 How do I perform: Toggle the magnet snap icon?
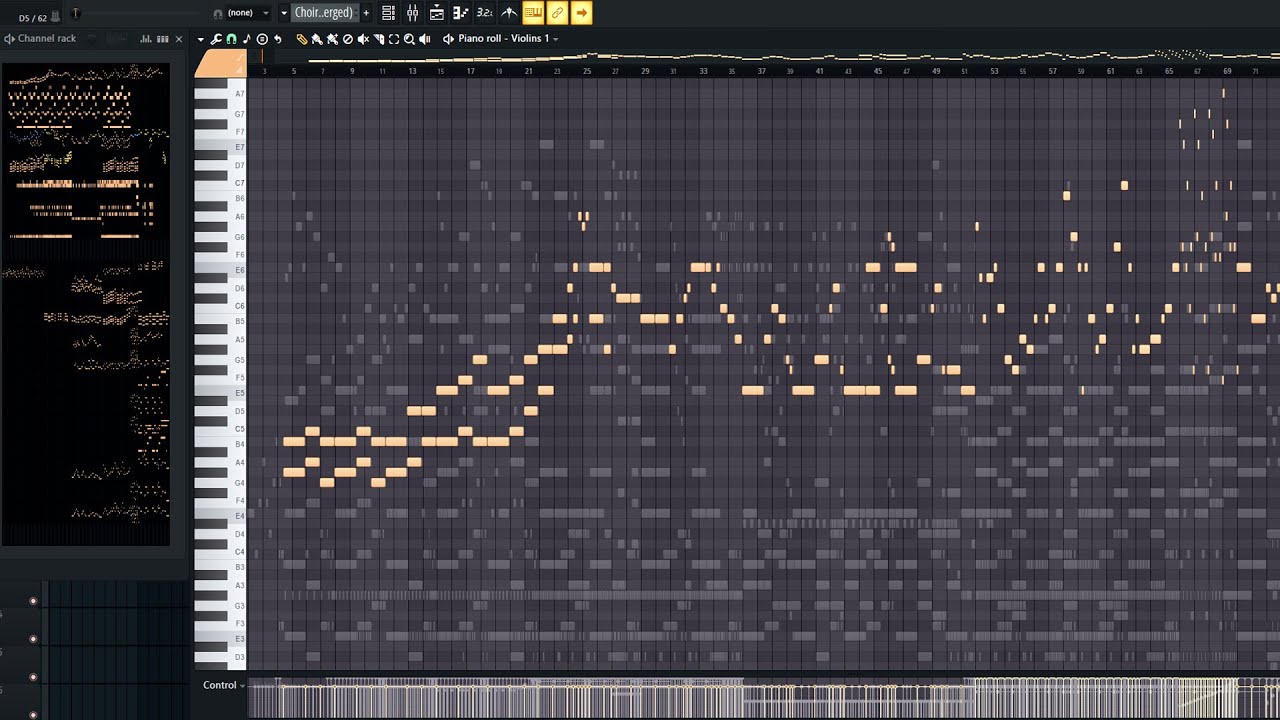(x=231, y=39)
